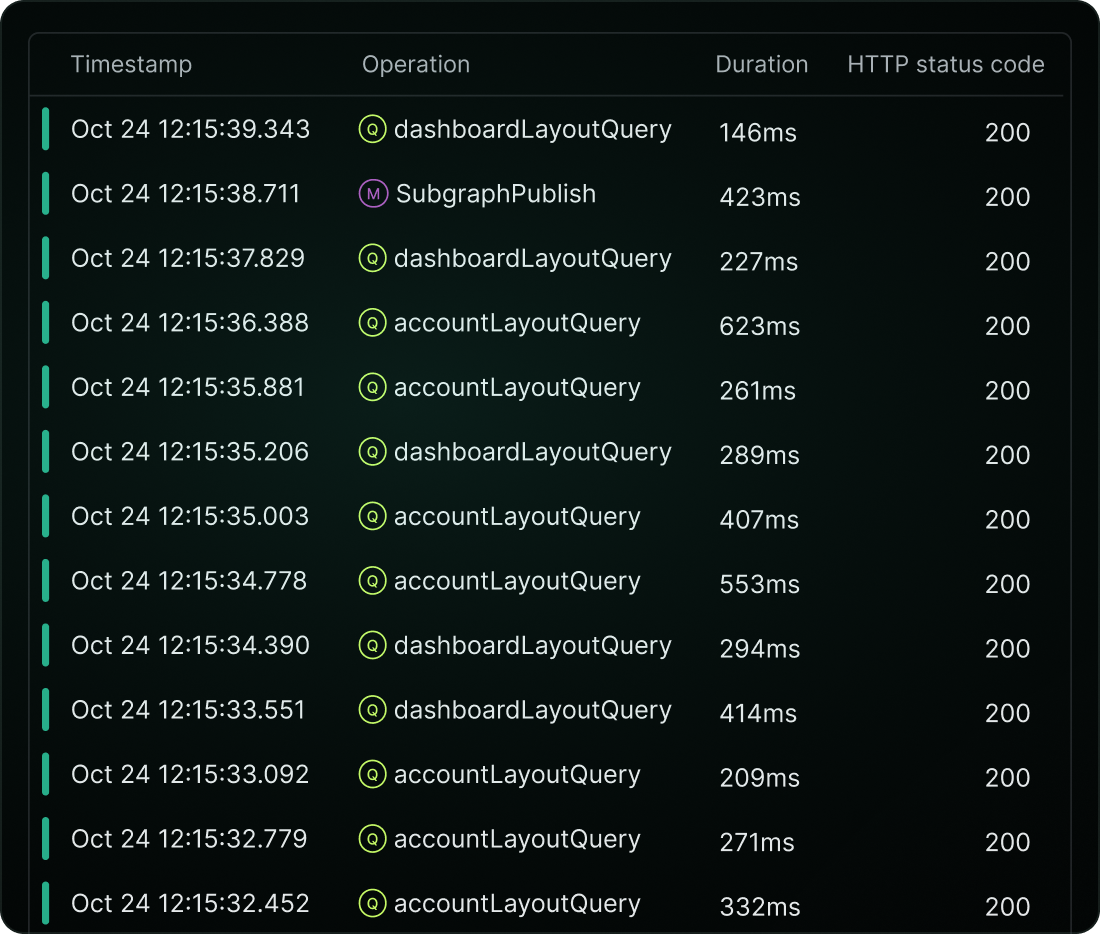This screenshot has width=1100, height=934.
Task: Click the query icon in the 12:15:36.388 row
Action: click(x=373, y=323)
